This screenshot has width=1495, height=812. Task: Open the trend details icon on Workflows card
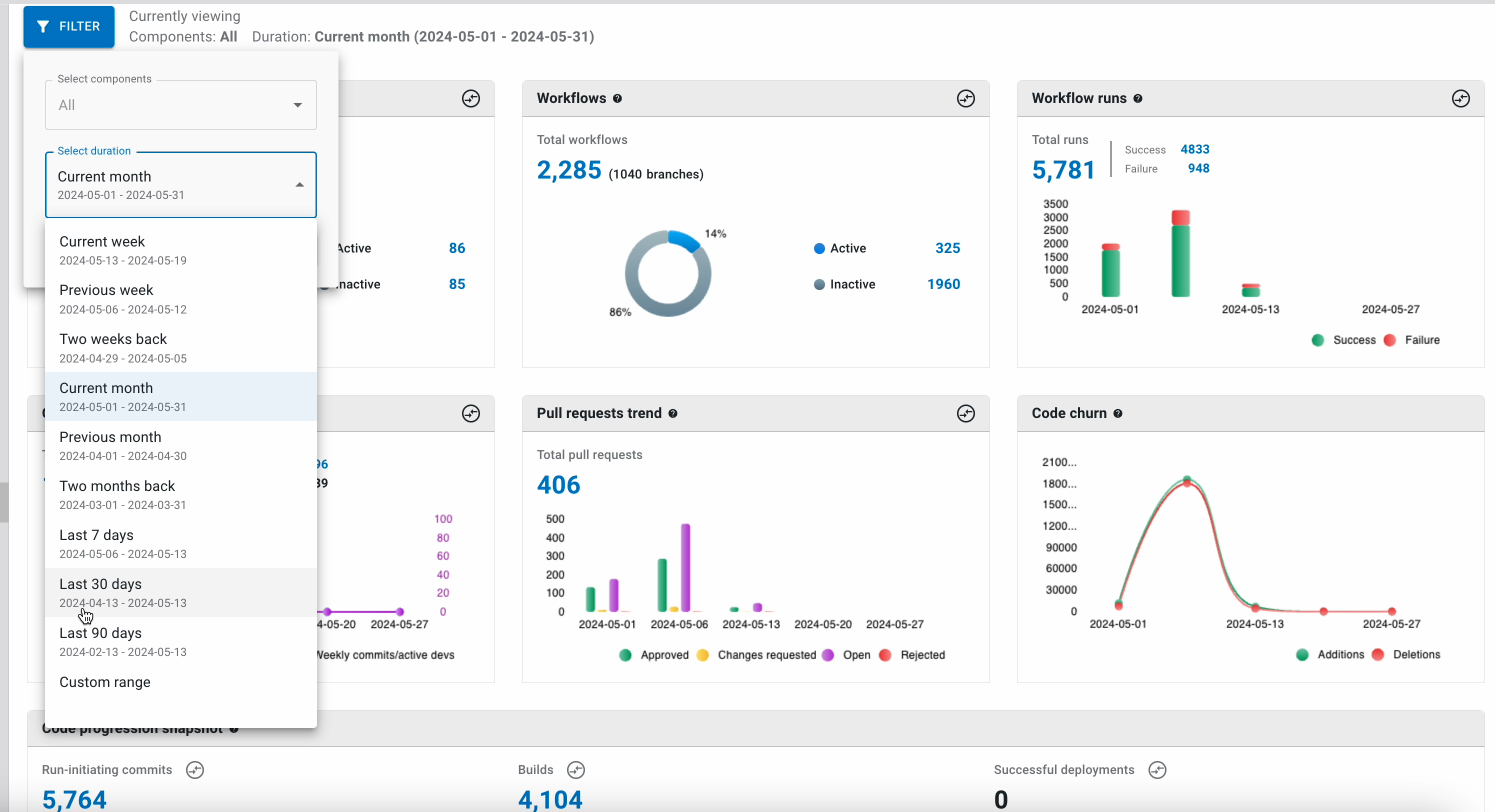click(966, 98)
